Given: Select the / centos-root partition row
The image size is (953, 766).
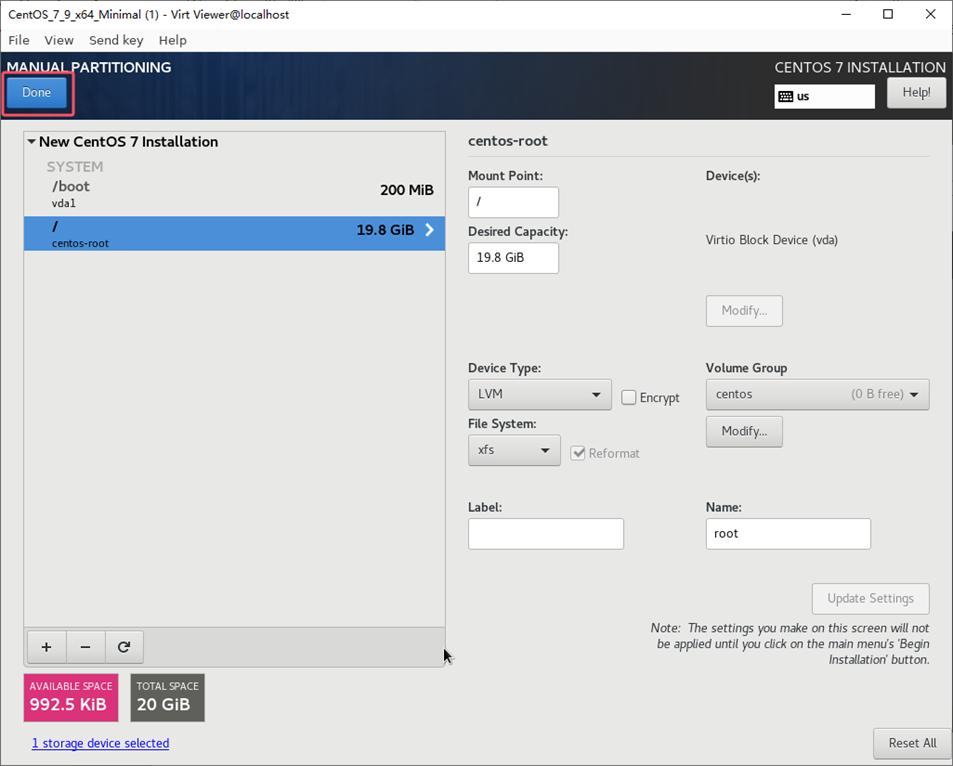Looking at the screenshot, I should tap(235, 233).
